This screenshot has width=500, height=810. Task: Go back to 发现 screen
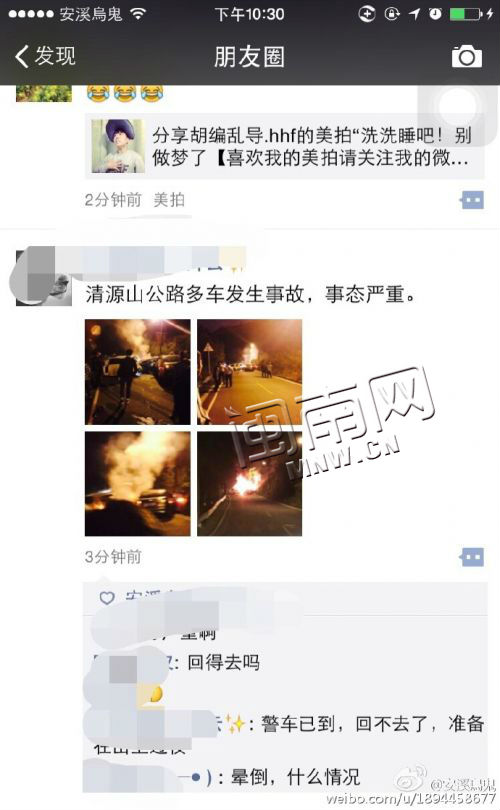(x=45, y=56)
